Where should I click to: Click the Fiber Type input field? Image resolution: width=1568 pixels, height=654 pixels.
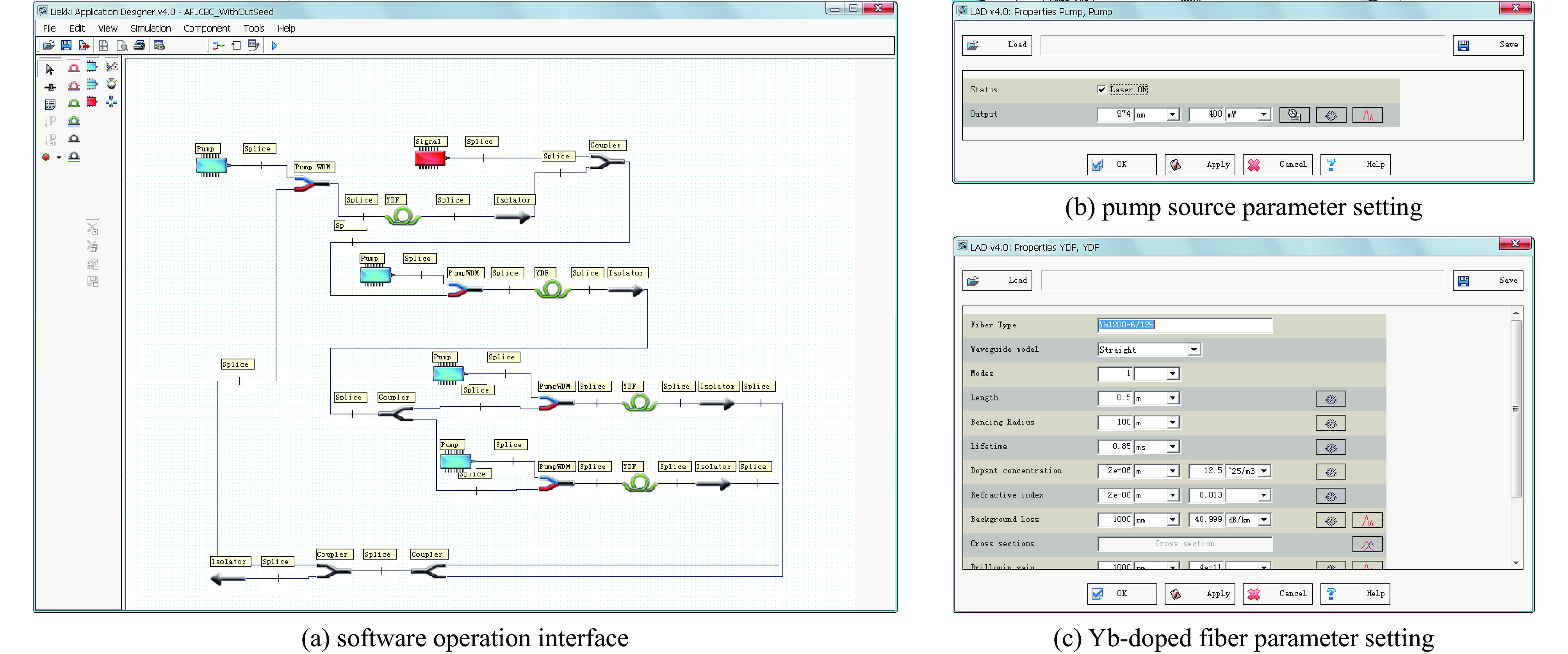pyautogui.click(x=1184, y=325)
